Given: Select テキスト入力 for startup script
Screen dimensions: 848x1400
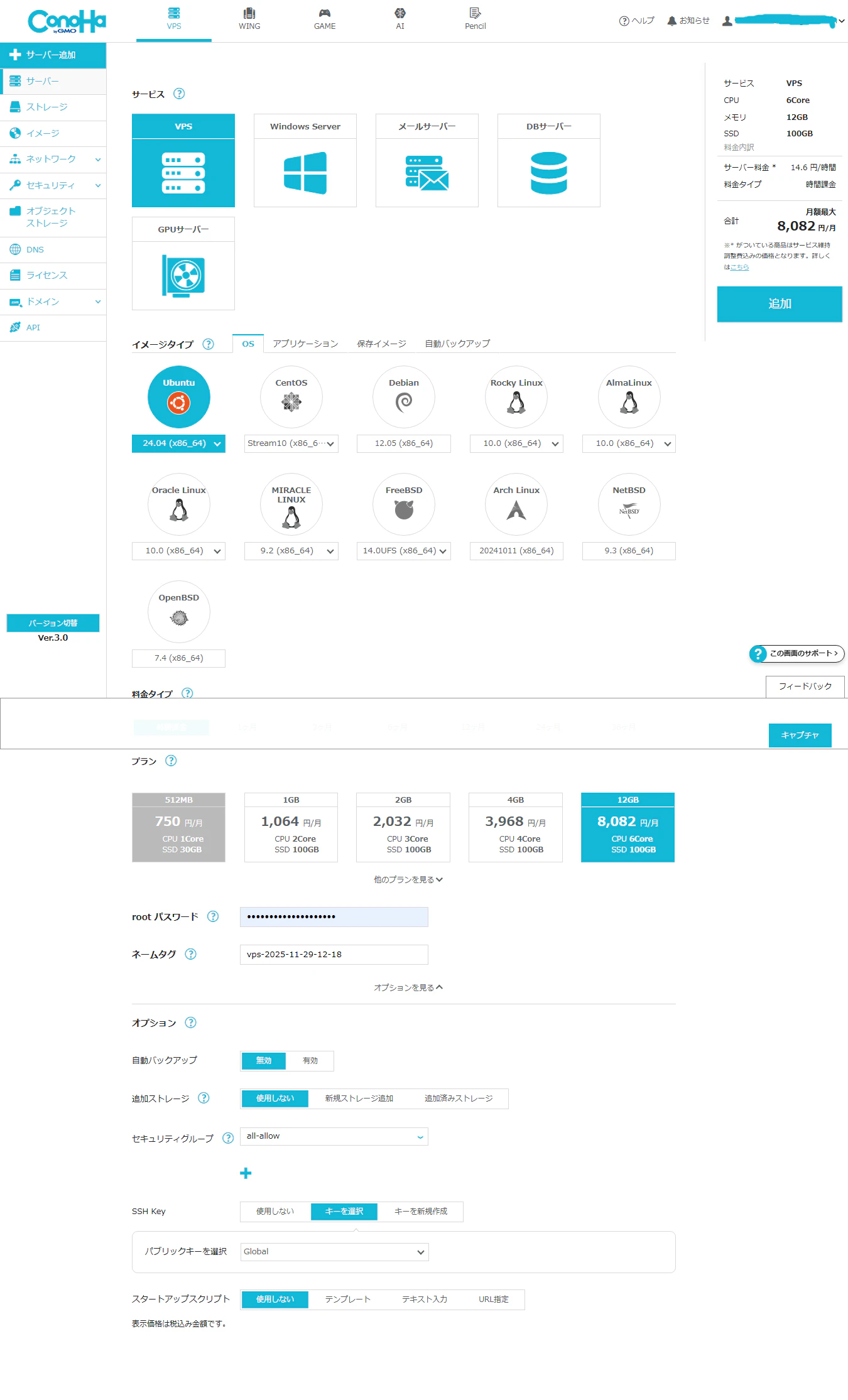Looking at the screenshot, I should [425, 1300].
